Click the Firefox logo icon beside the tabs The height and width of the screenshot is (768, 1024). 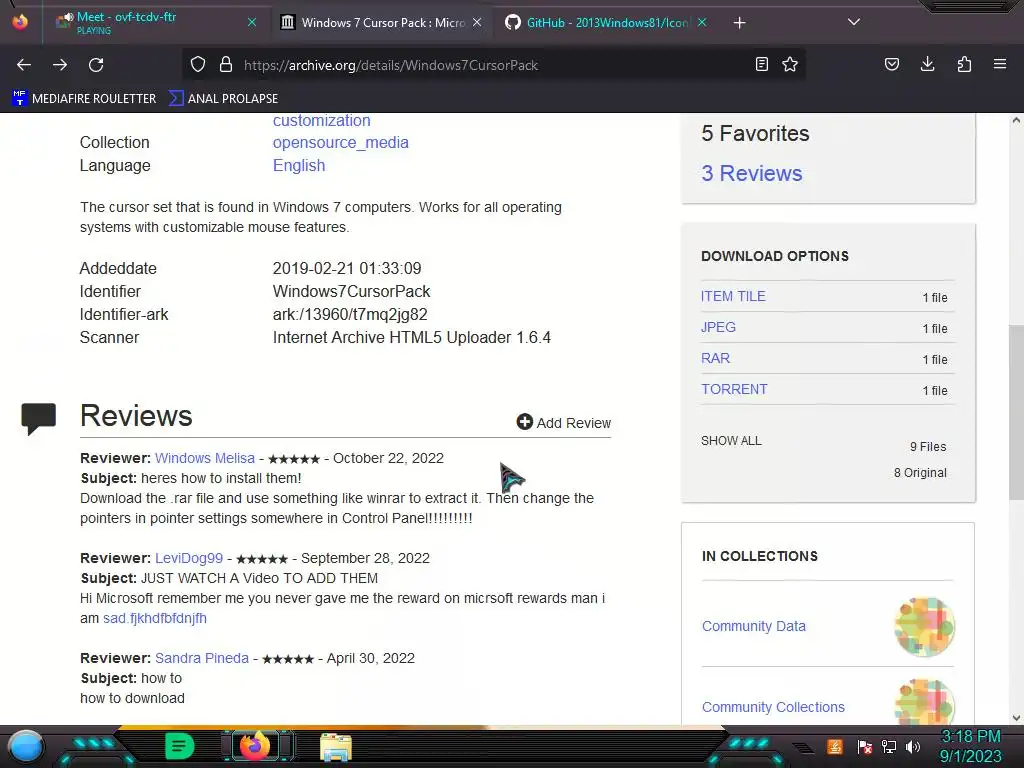coord(20,22)
